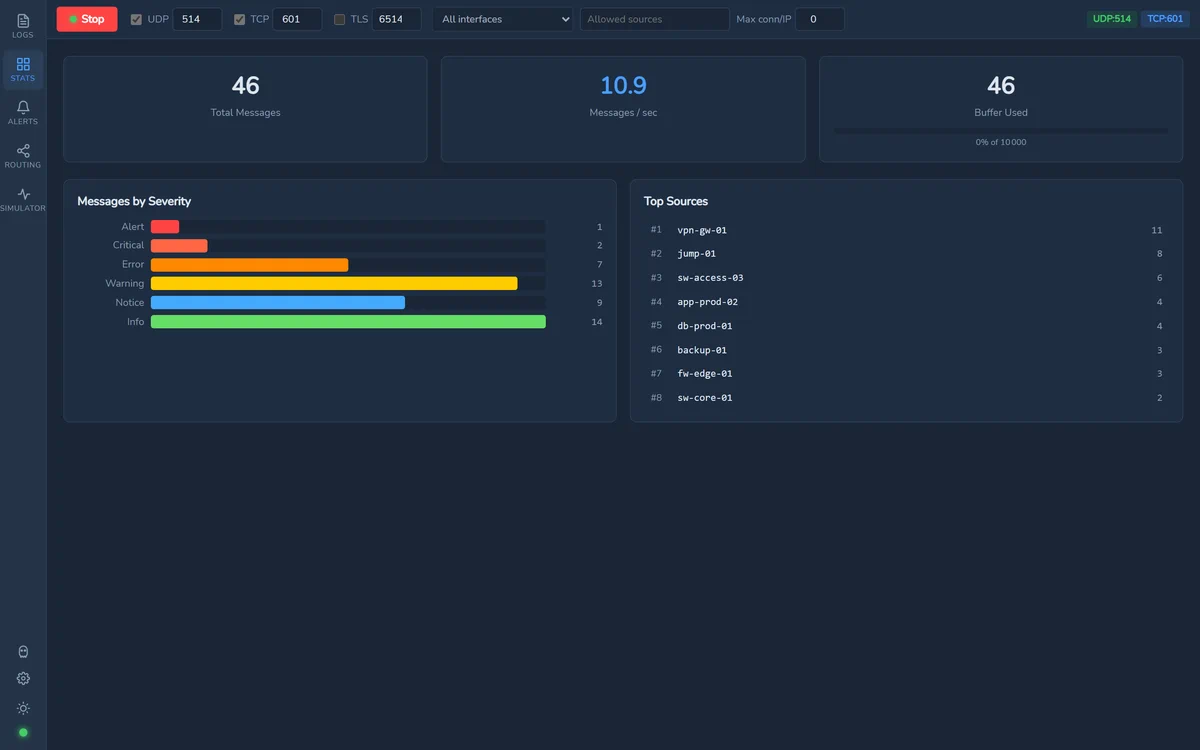Open the Logs view in sidebar
The height and width of the screenshot is (750, 1200).
[x=23, y=26]
